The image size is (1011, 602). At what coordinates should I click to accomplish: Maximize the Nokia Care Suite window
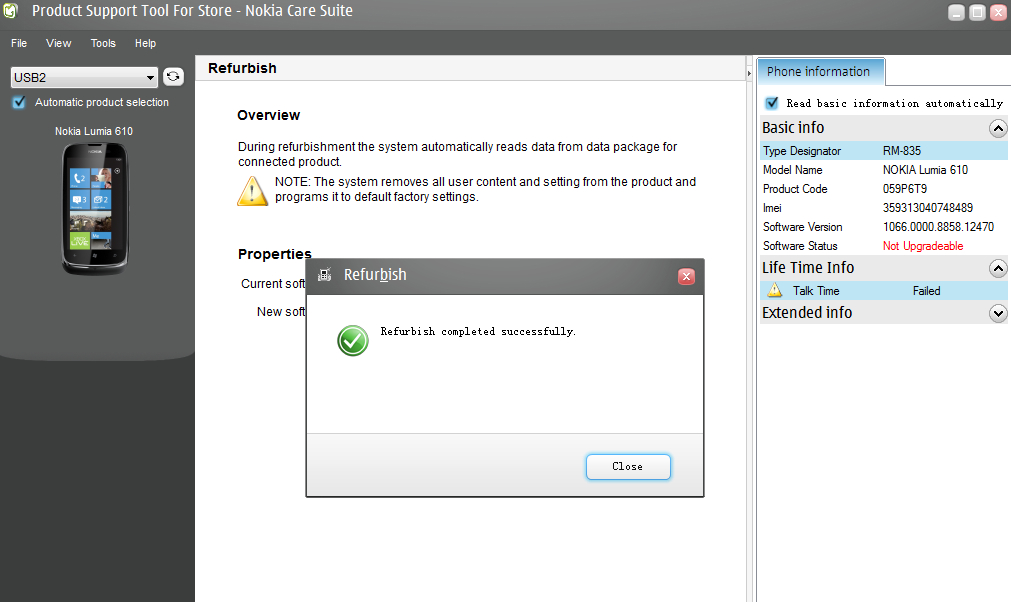pos(977,12)
